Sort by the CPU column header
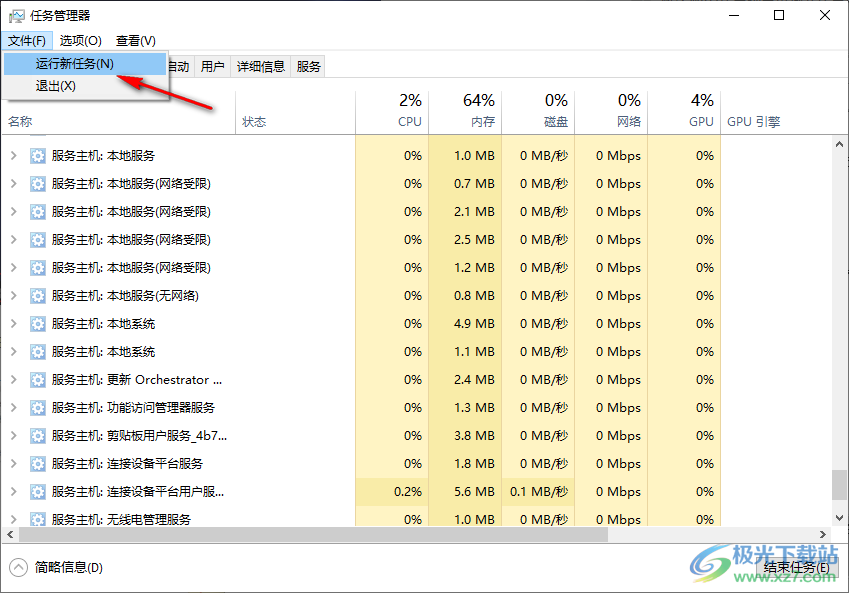This screenshot has width=849, height=593. (x=392, y=113)
